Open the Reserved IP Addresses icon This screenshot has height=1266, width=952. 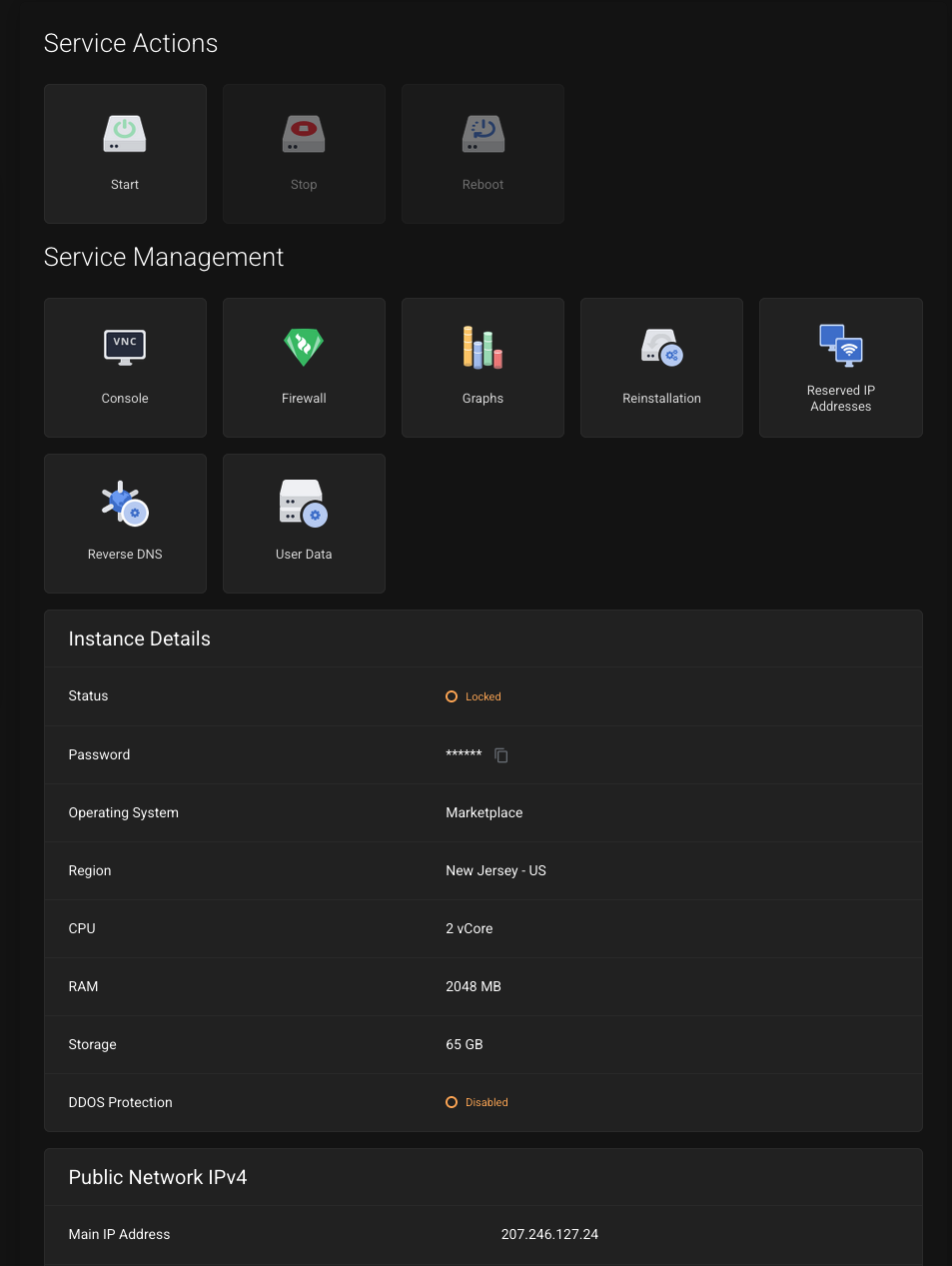(x=840, y=345)
